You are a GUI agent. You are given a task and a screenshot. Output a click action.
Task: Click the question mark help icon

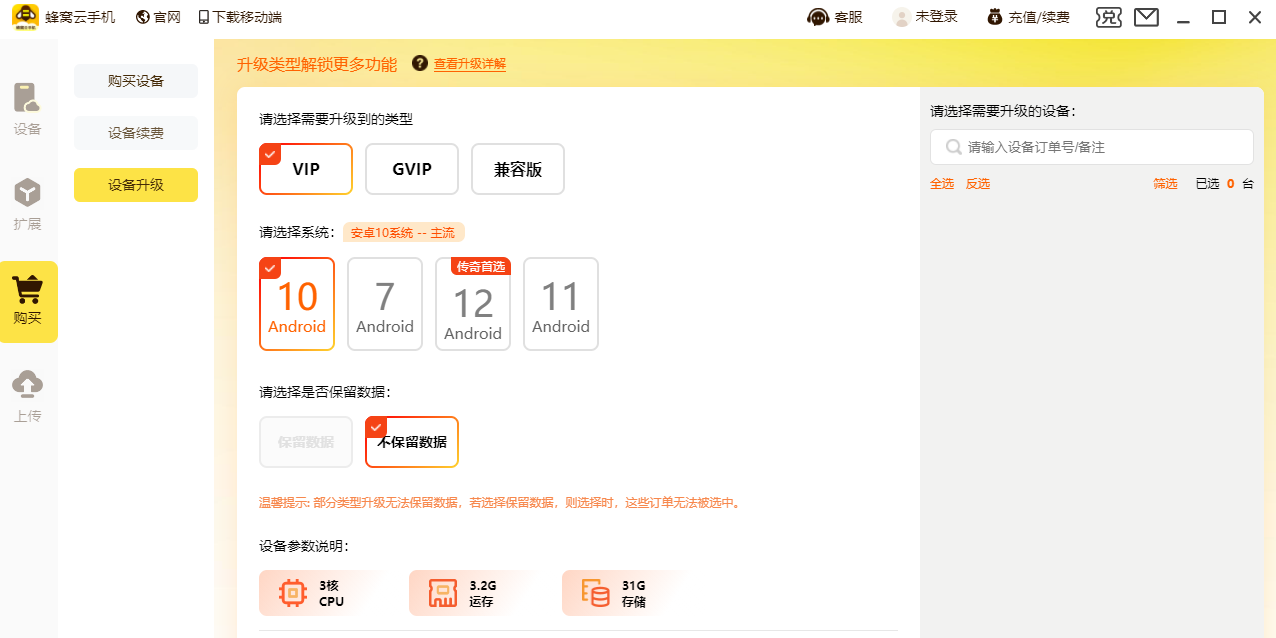(420, 63)
